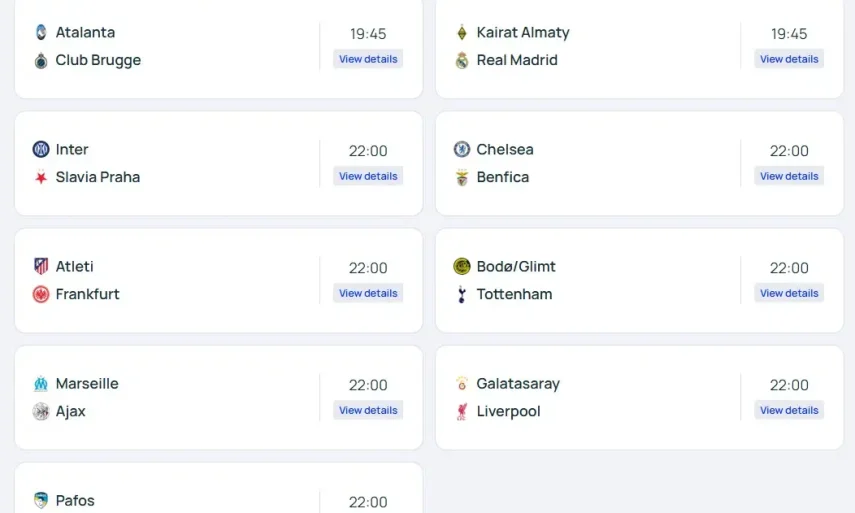Click the Galatasaray club badge
This screenshot has width=855, height=513.
[x=462, y=383]
